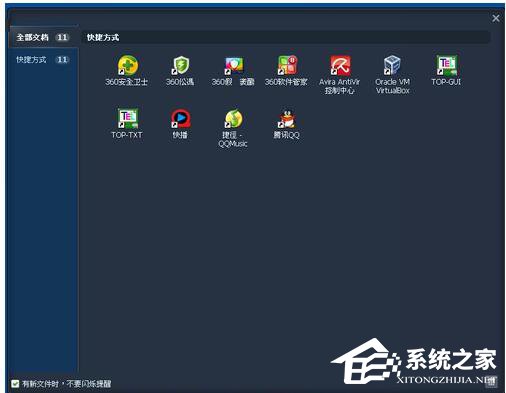
Task: Launch Avira AntiVir control center shortcut
Action: (340, 65)
